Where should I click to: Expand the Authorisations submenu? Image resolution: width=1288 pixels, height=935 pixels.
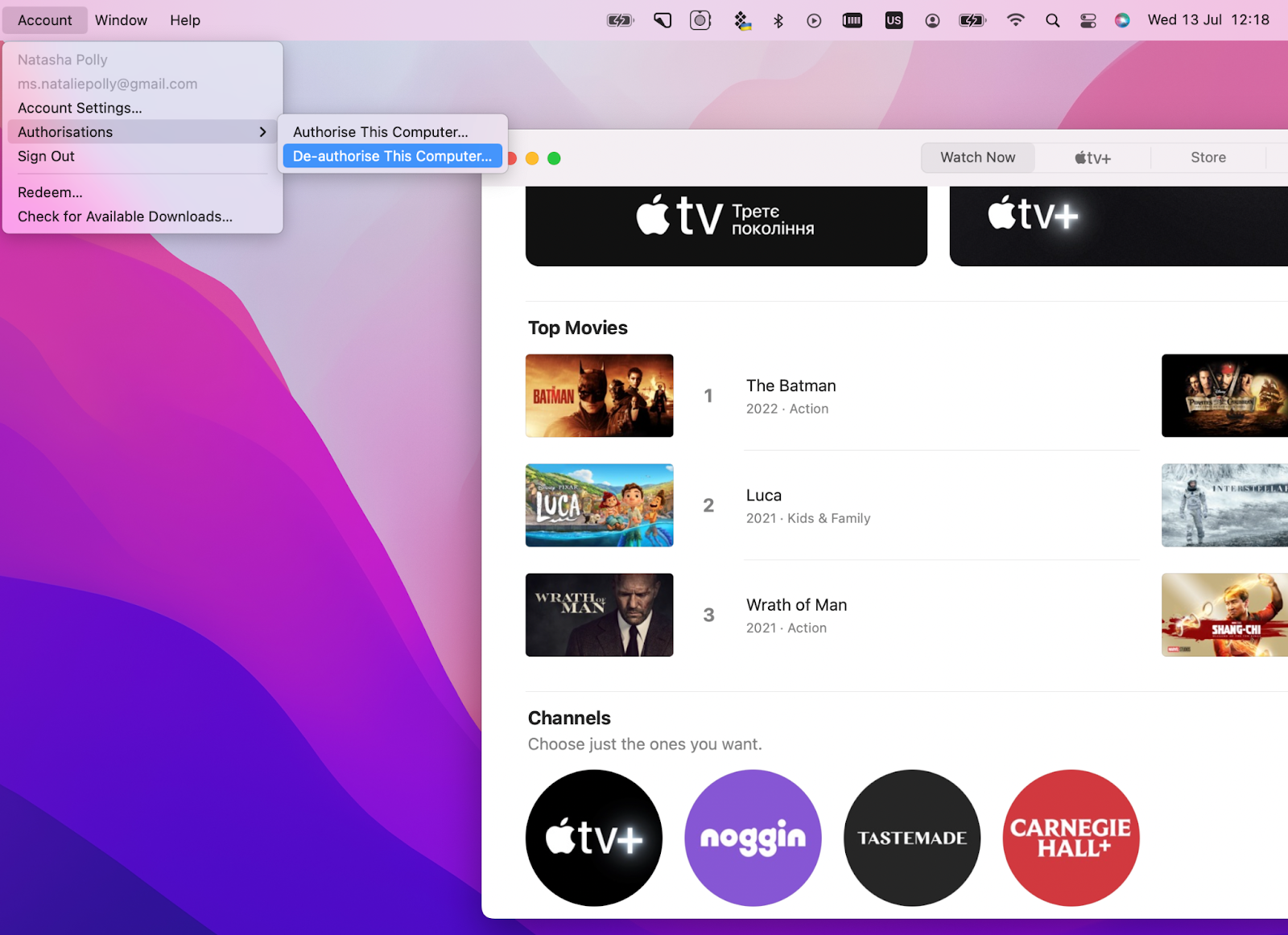point(143,132)
